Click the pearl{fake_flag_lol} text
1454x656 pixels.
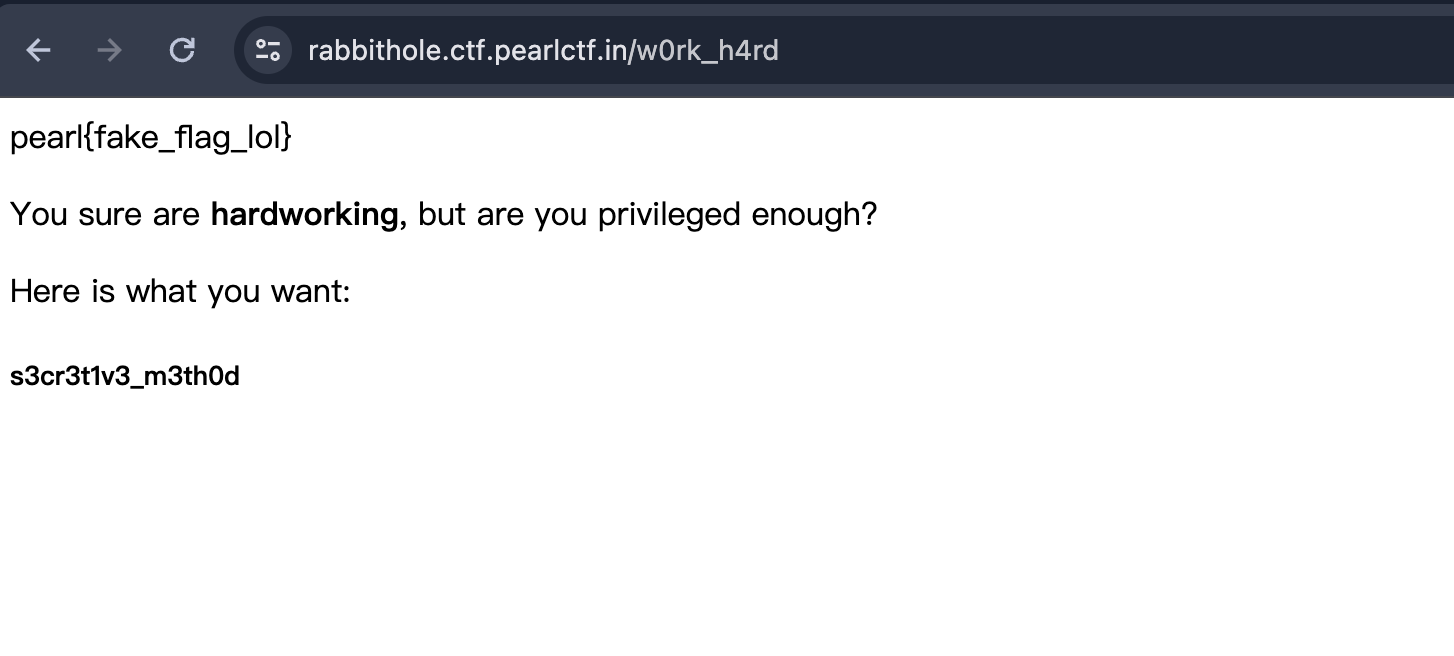click(x=150, y=137)
